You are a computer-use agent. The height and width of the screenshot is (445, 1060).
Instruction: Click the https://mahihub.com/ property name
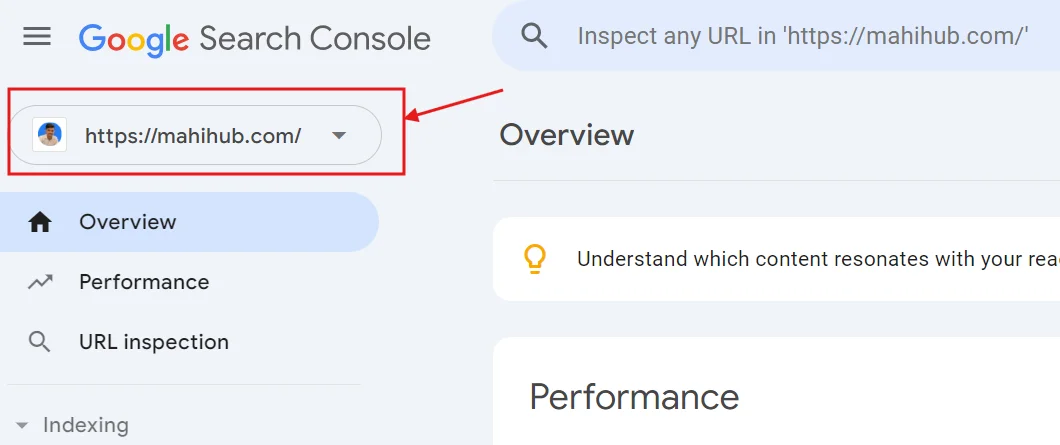click(x=193, y=135)
